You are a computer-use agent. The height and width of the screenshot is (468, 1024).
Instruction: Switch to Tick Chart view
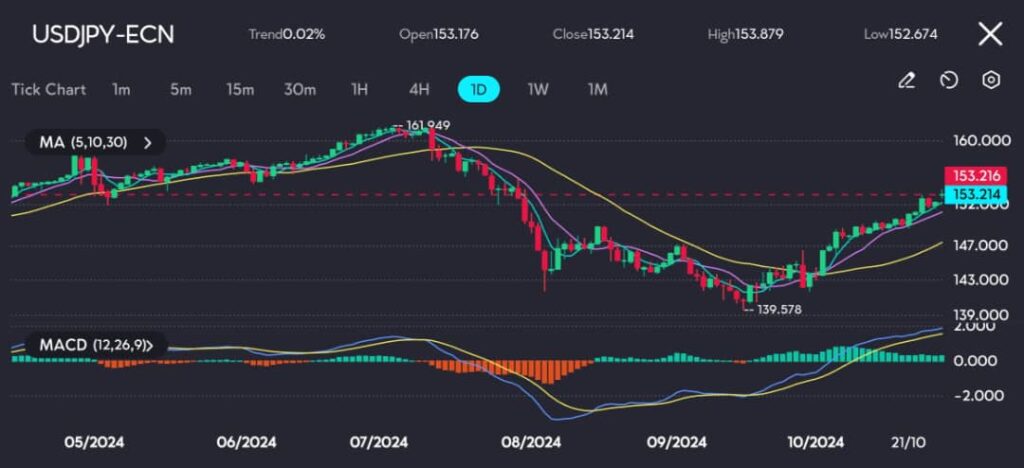coord(48,89)
